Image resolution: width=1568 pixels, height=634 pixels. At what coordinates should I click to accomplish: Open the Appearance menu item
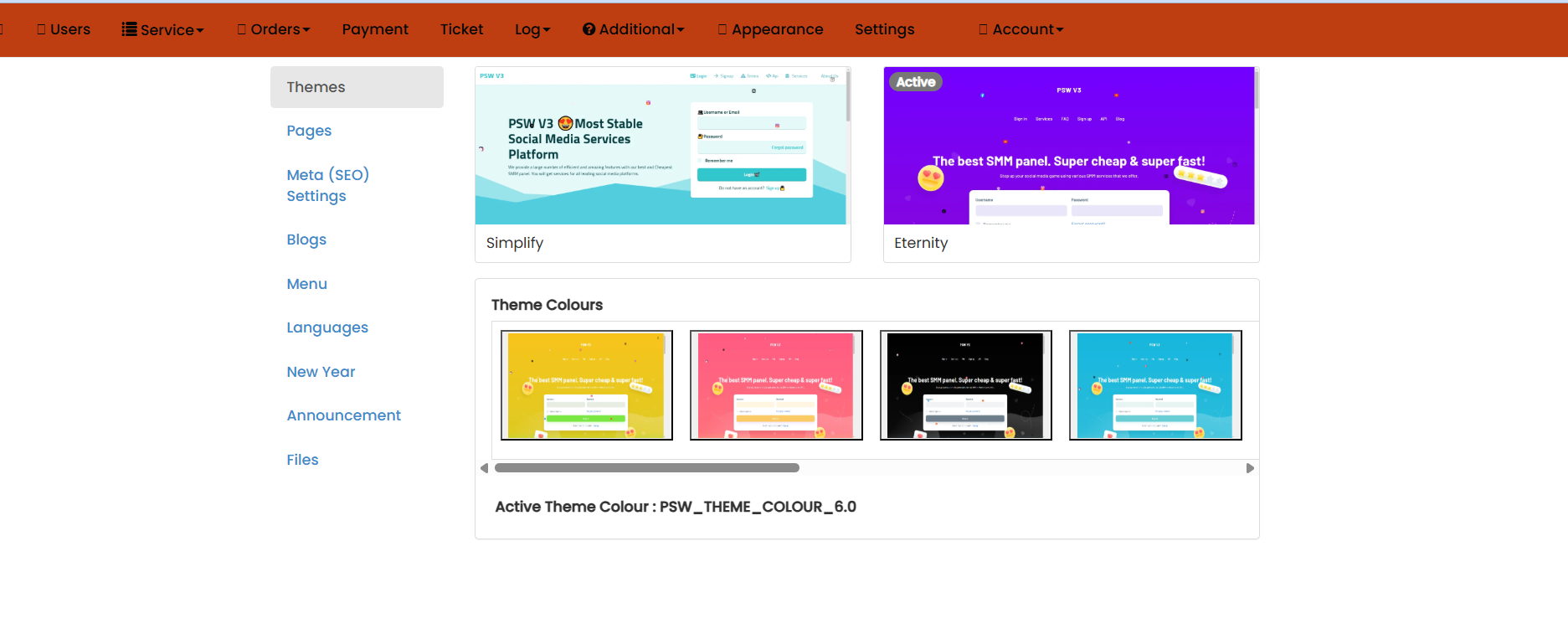[770, 29]
